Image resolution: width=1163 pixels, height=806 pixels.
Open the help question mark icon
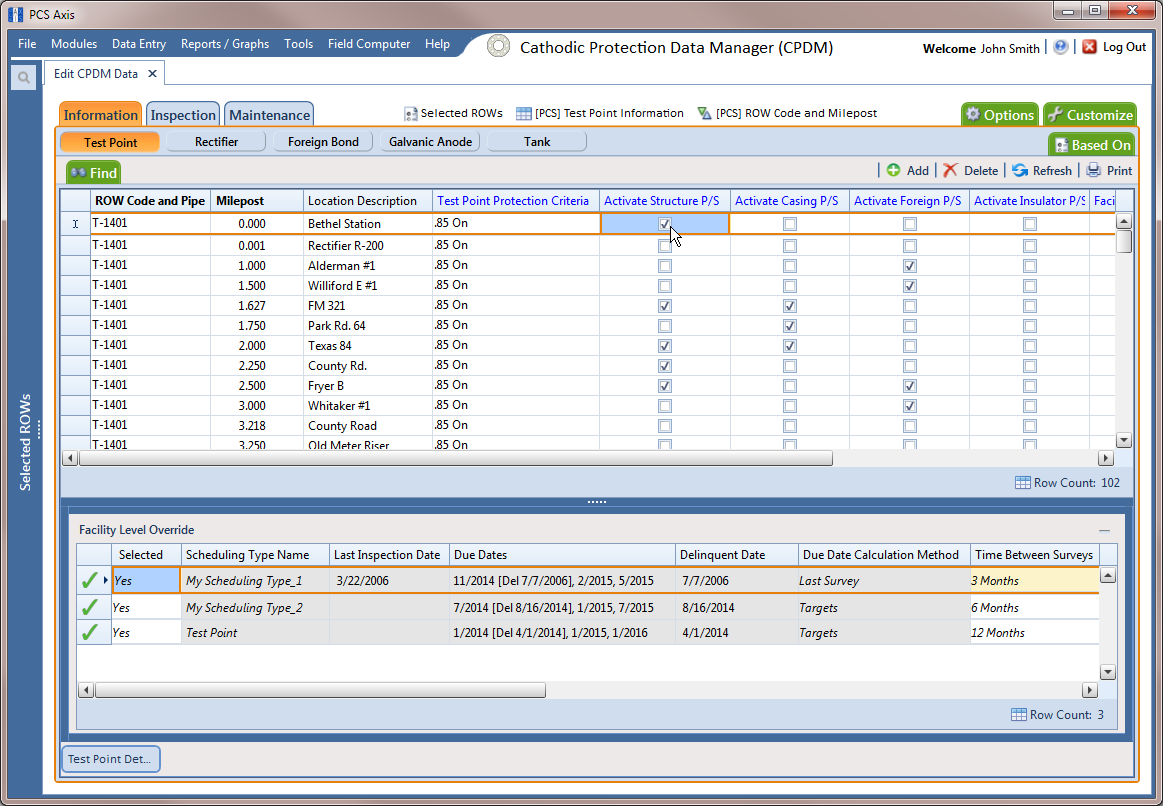pos(1061,47)
